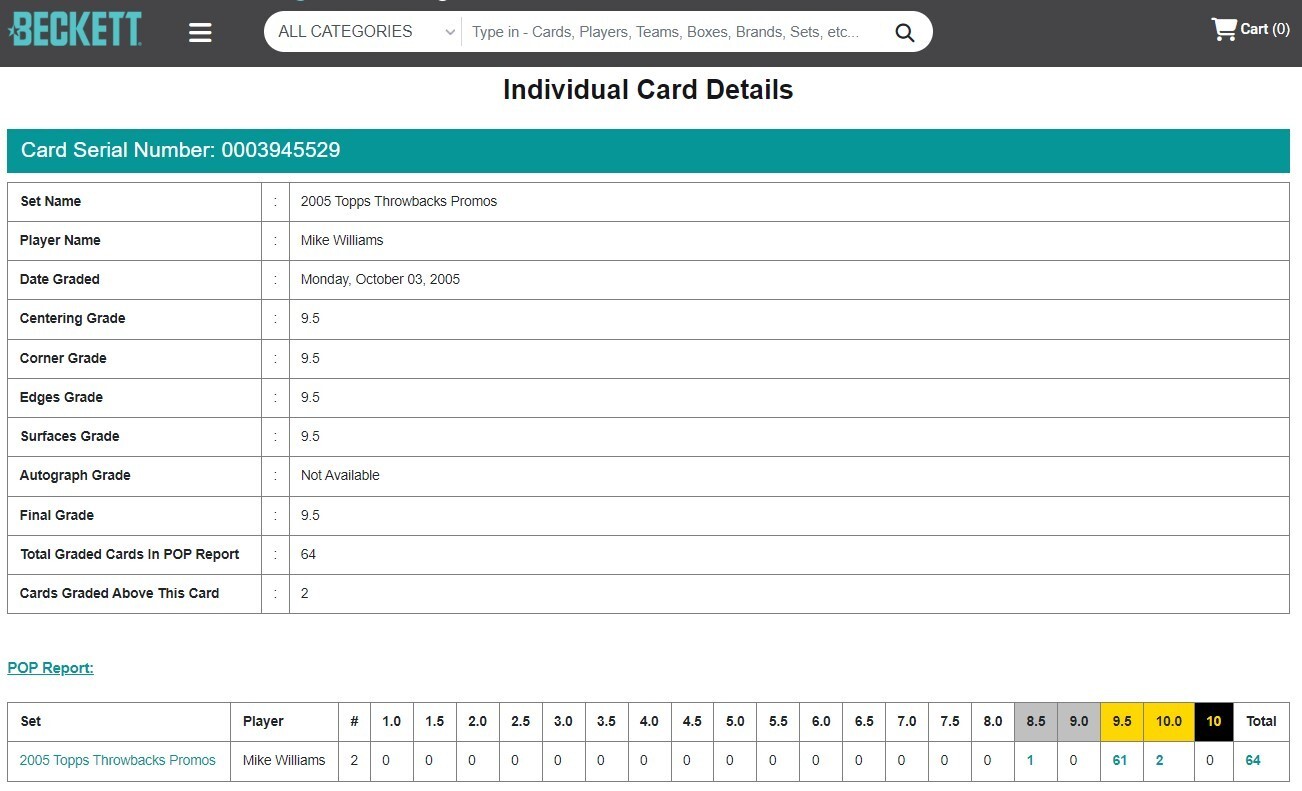Click the 9.5 yellow column header
The width and height of the screenshot is (1302, 791).
tap(1121, 721)
